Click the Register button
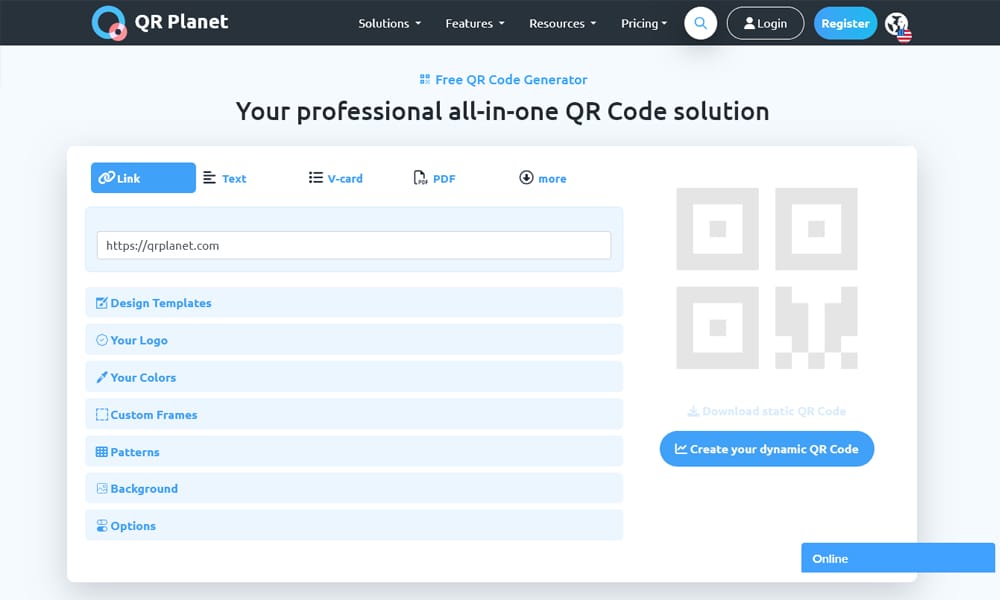Image resolution: width=1000 pixels, height=600 pixels. click(x=845, y=21)
